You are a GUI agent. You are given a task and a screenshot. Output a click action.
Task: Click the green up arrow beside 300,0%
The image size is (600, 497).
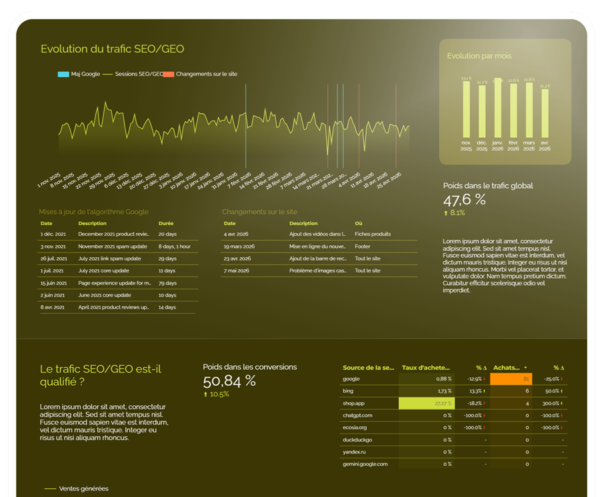point(561,404)
